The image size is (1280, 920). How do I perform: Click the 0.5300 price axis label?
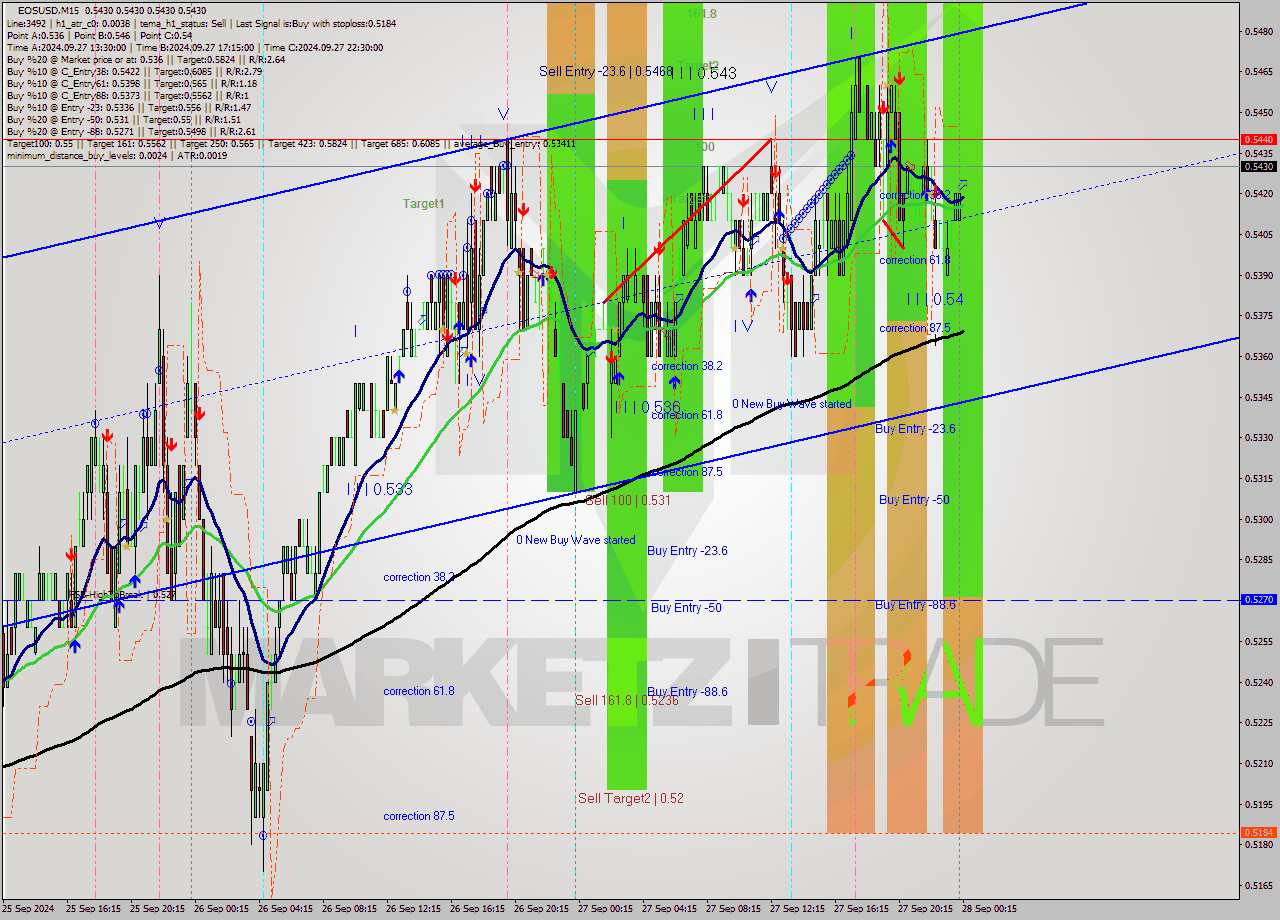point(1257,519)
